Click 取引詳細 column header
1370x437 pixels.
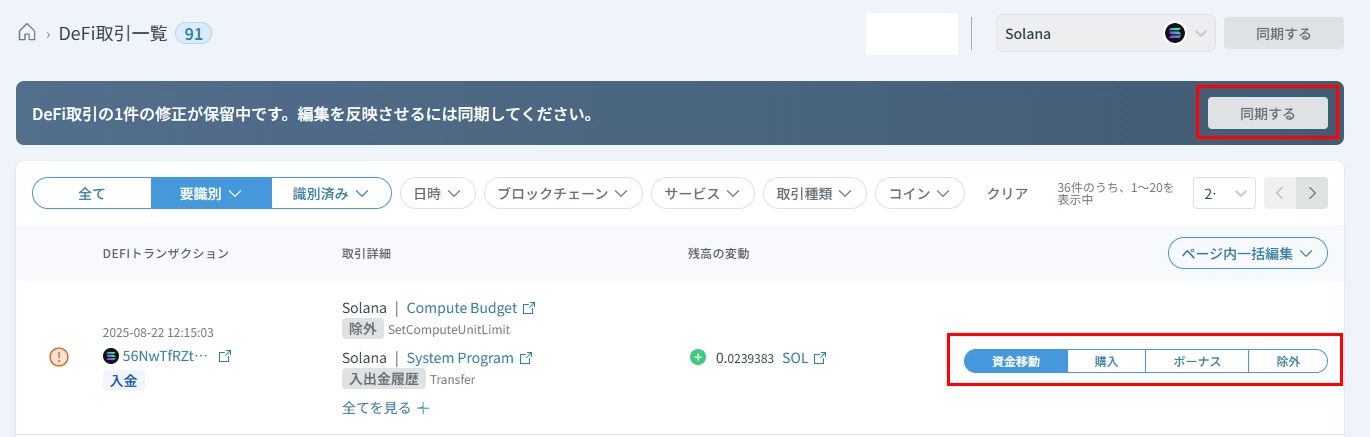coord(366,254)
